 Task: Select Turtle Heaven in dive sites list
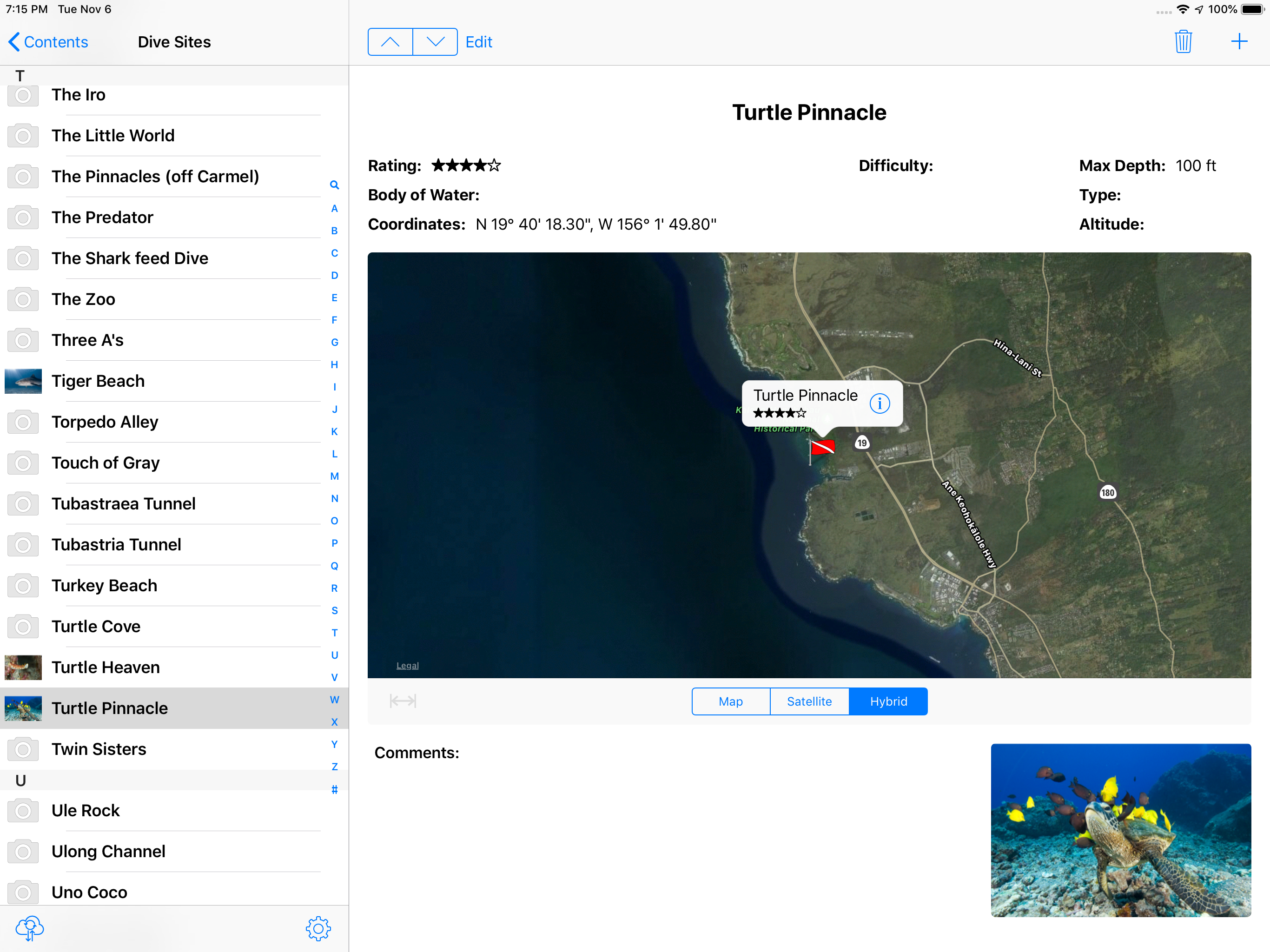(106, 667)
